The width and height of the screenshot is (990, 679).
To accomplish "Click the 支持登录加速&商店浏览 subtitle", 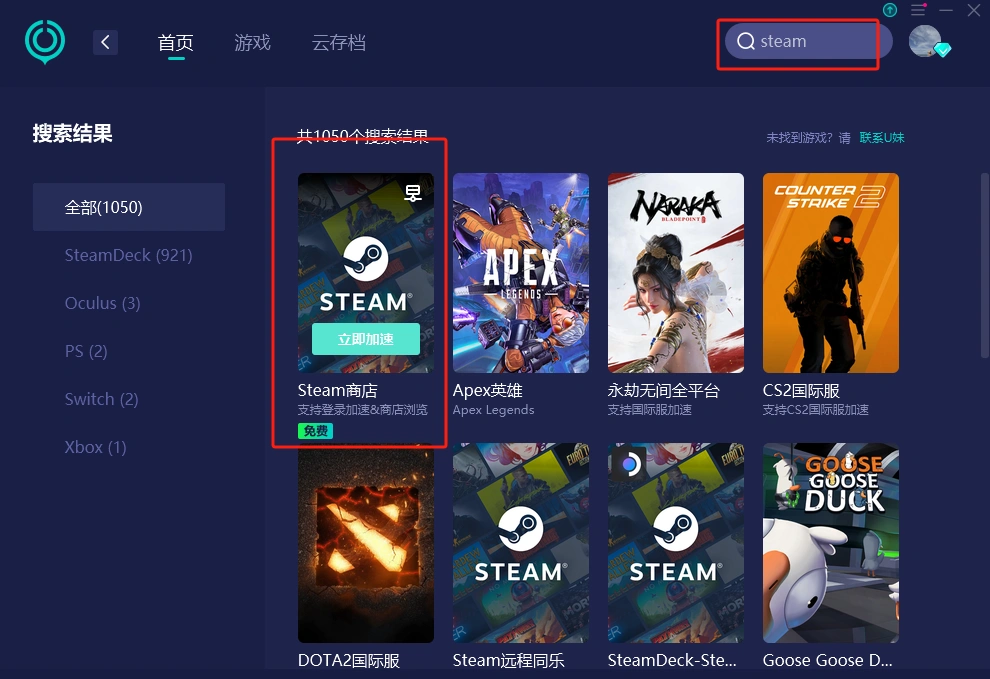I will point(362,410).
